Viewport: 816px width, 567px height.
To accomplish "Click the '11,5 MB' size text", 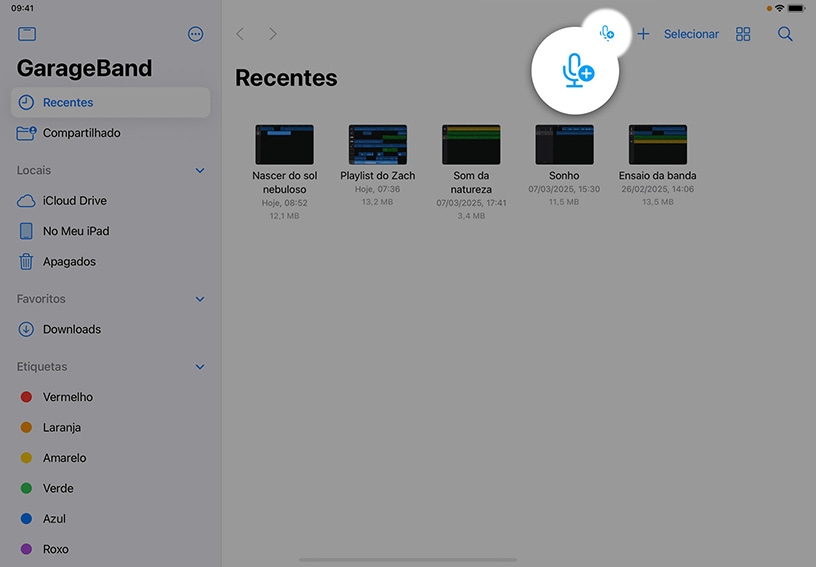I will pyautogui.click(x=564, y=202).
